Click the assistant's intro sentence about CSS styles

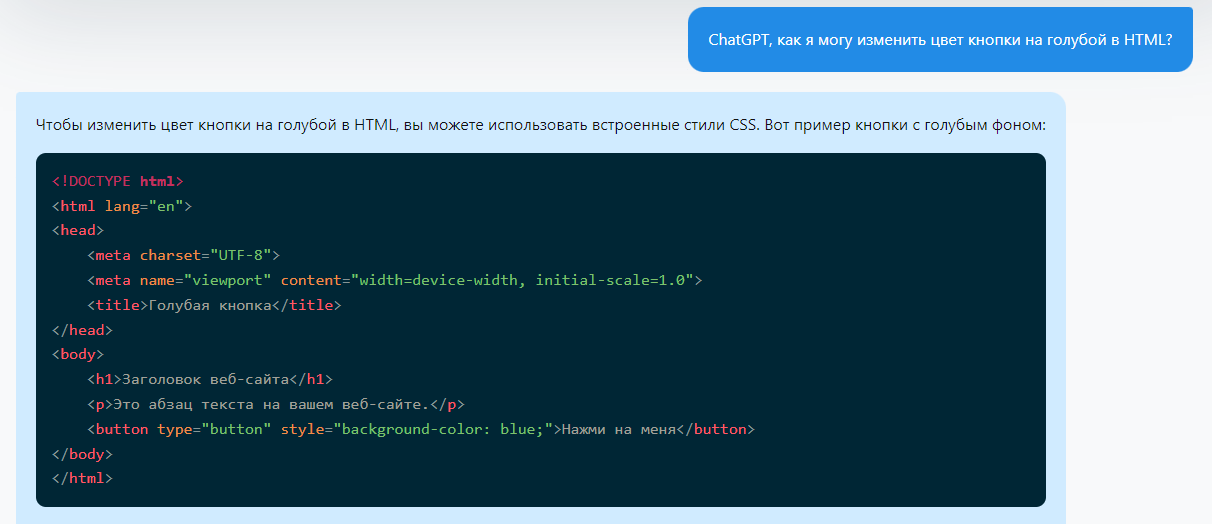point(540,125)
